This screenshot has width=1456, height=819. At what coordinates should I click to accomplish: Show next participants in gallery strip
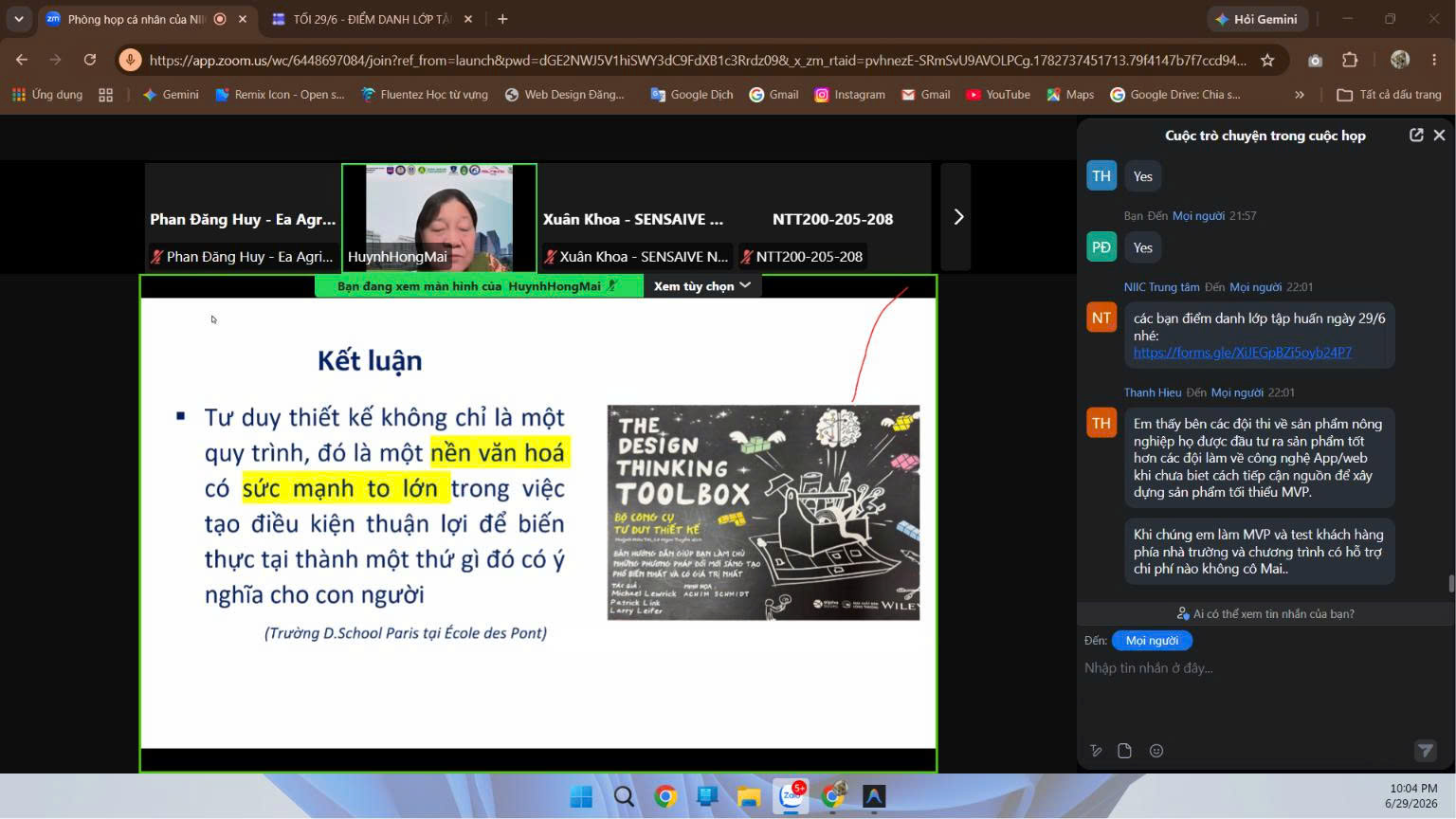(957, 217)
